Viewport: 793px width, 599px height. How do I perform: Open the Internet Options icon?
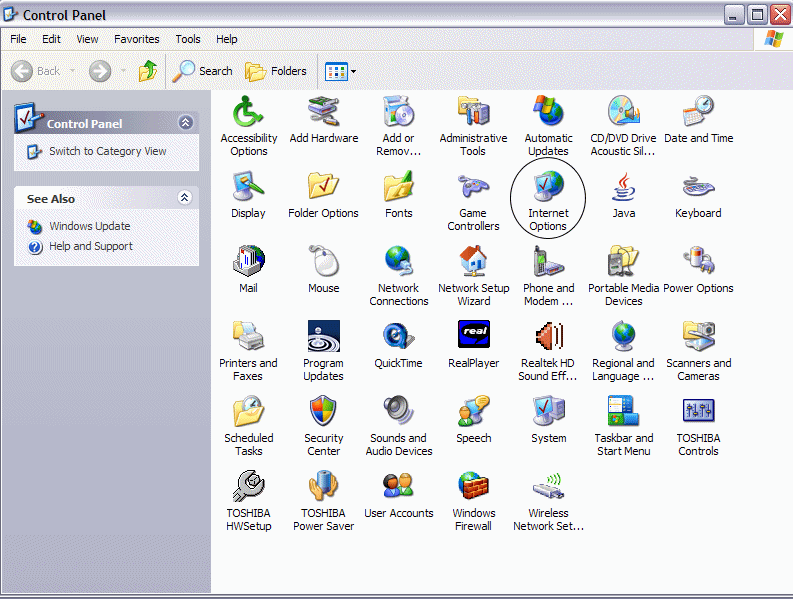[x=548, y=187]
